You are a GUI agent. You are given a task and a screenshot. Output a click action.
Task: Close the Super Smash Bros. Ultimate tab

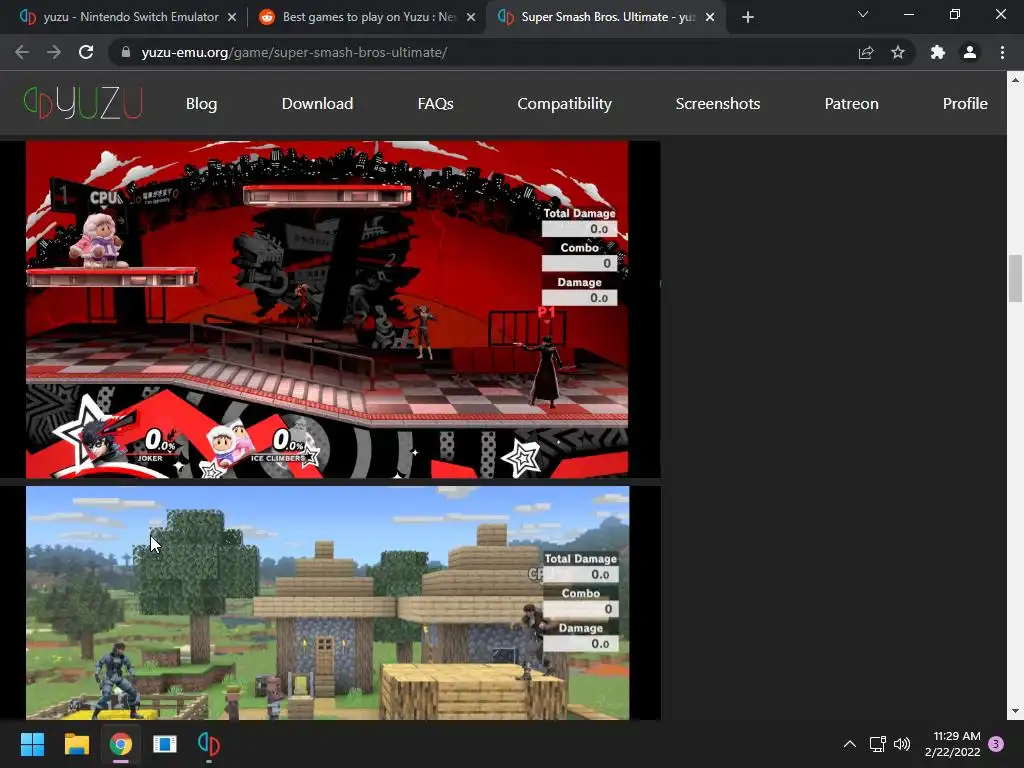click(710, 17)
